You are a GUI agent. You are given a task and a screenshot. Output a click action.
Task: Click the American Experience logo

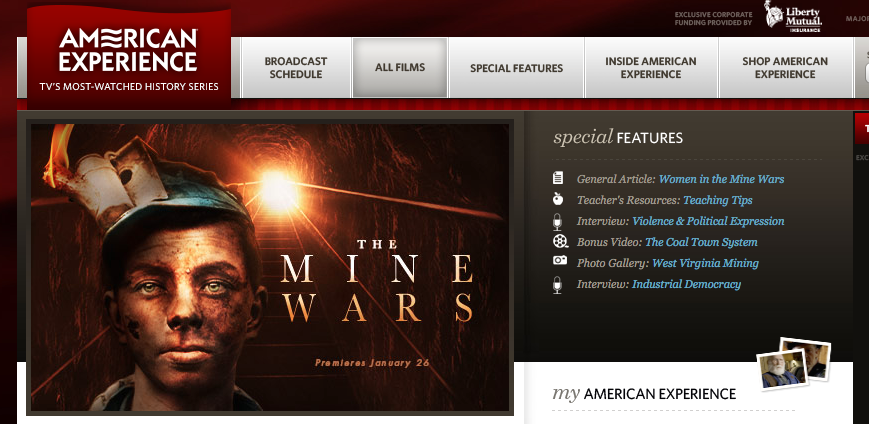(129, 57)
